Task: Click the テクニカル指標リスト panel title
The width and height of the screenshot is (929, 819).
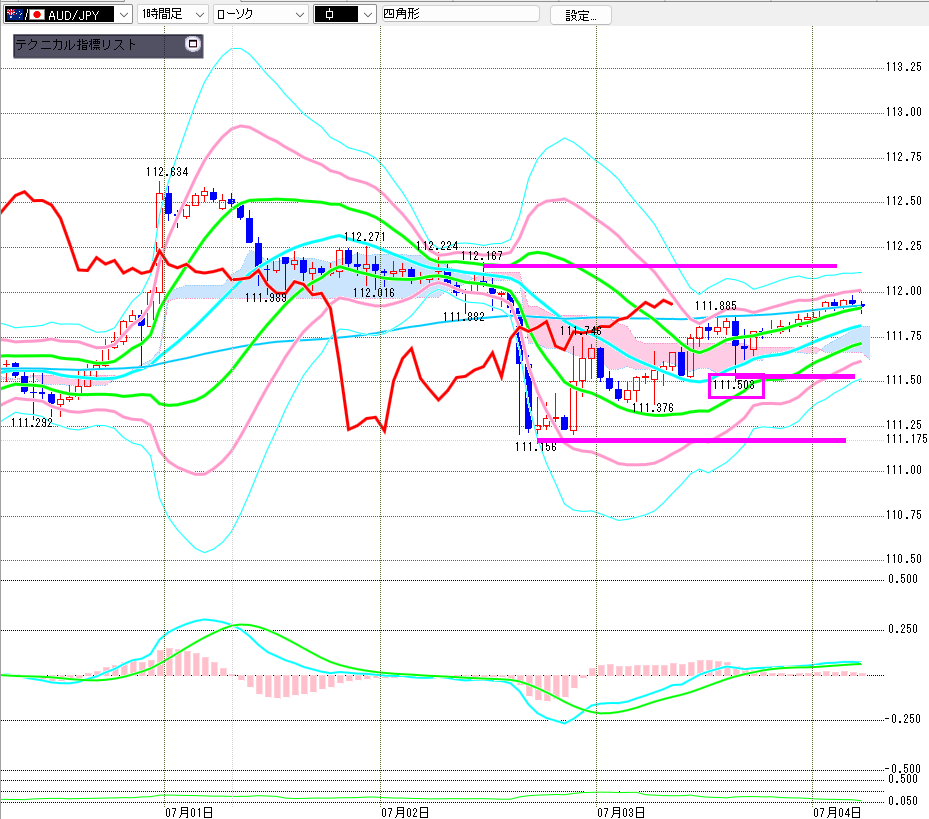Action: click(x=76, y=45)
